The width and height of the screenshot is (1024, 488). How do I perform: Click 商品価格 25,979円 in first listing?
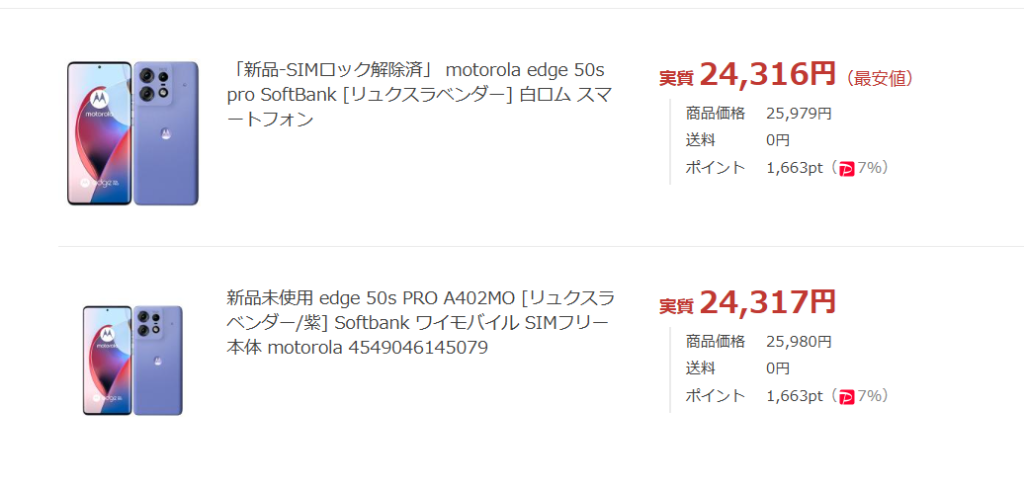[758, 114]
